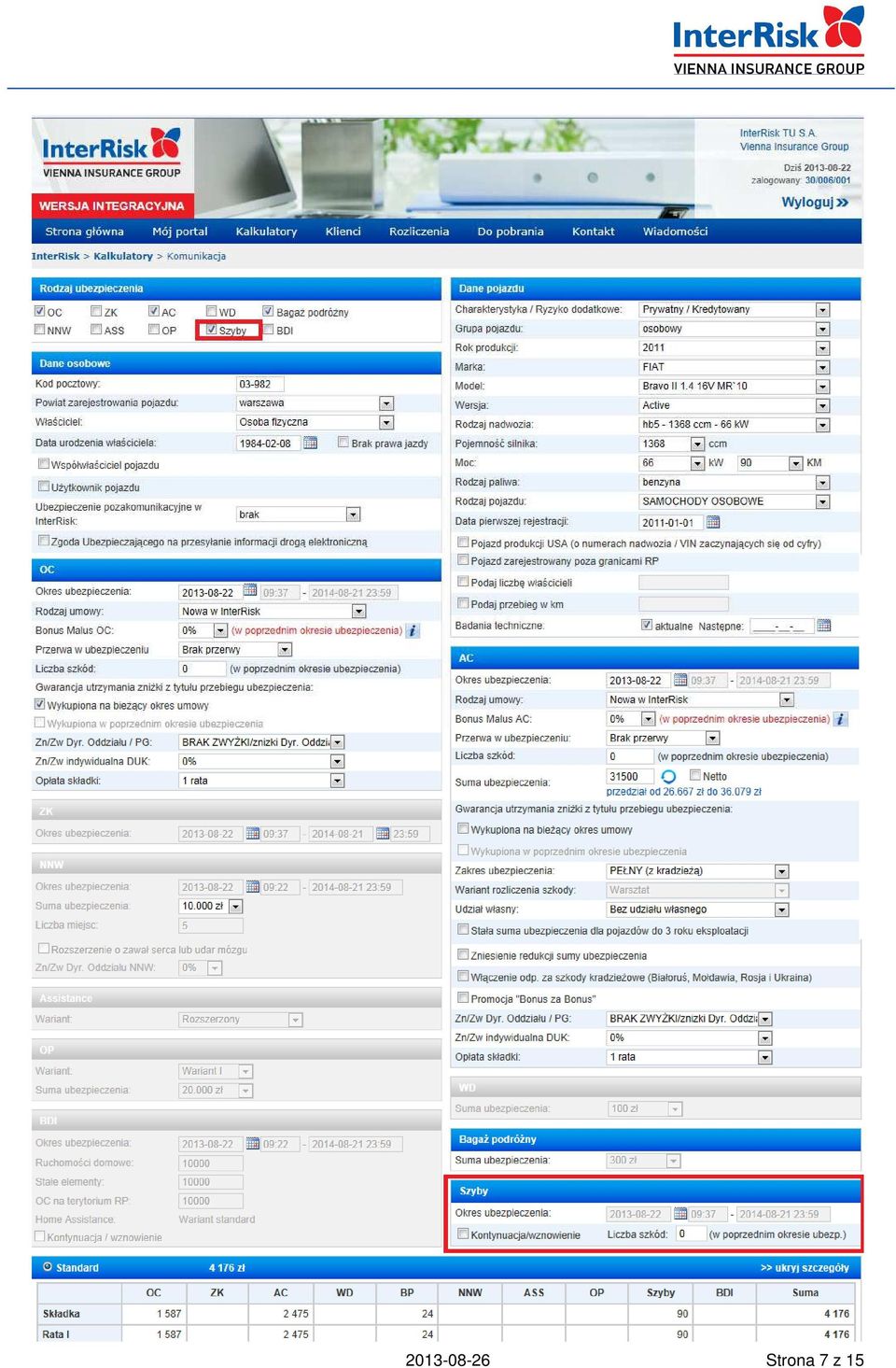The width and height of the screenshot is (896, 1368).
Task: Toggle the OC insurance checkbox
Action: click(x=40, y=311)
